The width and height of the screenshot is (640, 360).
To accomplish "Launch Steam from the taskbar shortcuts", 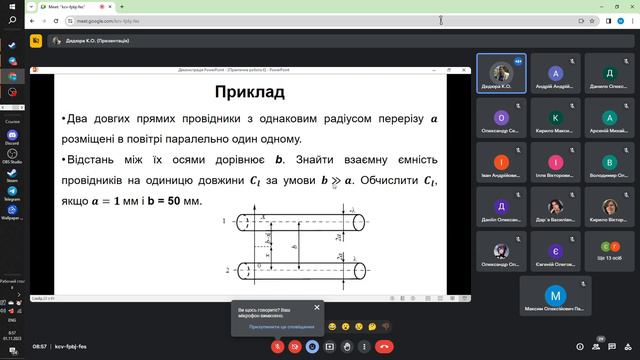I will pyautogui.click(x=12, y=175).
